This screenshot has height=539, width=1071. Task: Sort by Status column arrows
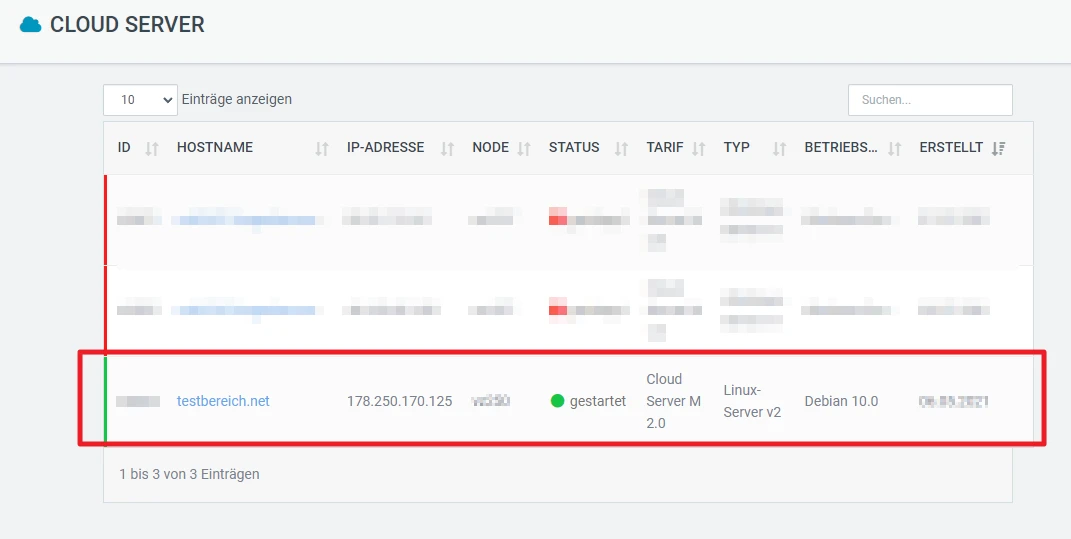(x=621, y=148)
